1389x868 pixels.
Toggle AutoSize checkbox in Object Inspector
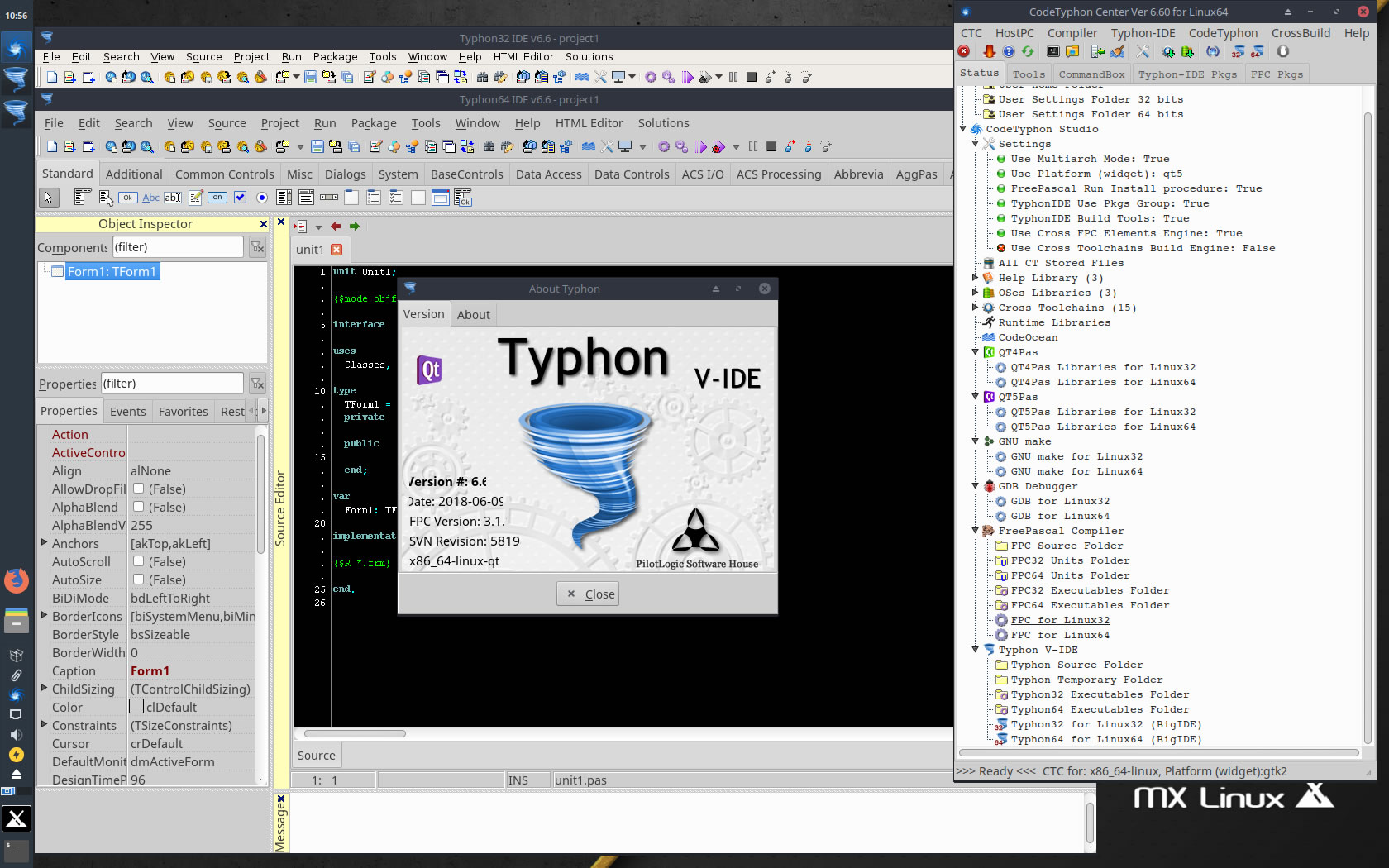[139, 579]
